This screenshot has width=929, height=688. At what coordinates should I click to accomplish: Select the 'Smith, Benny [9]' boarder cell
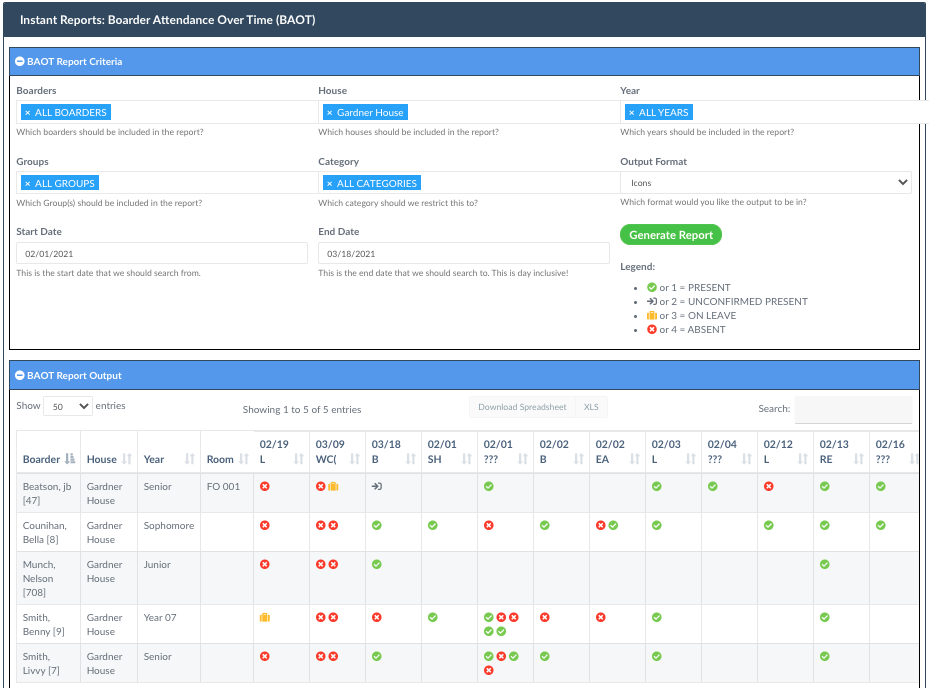pos(49,624)
